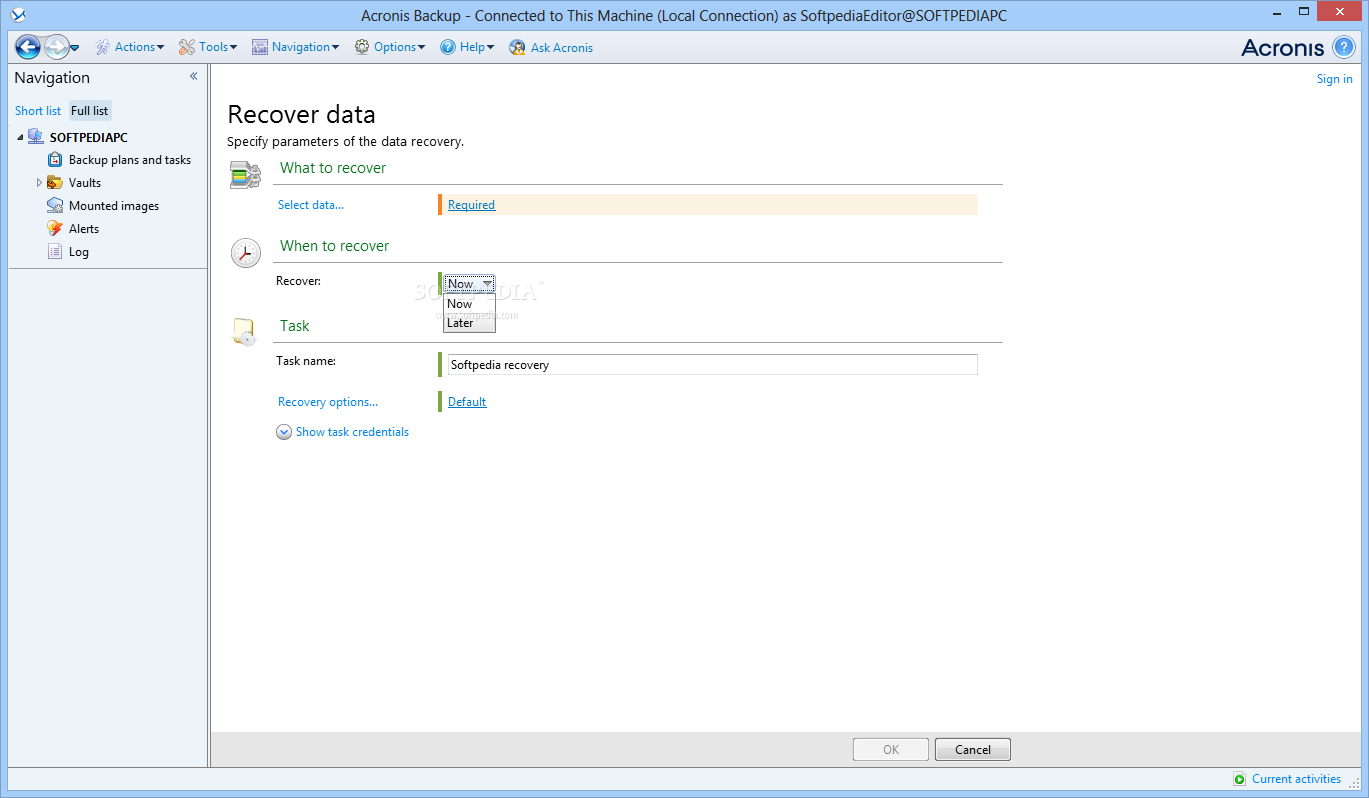Open the Navigation menu
Viewport: 1369px width, 798px height.
pyautogui.click(x=295, y=47)
